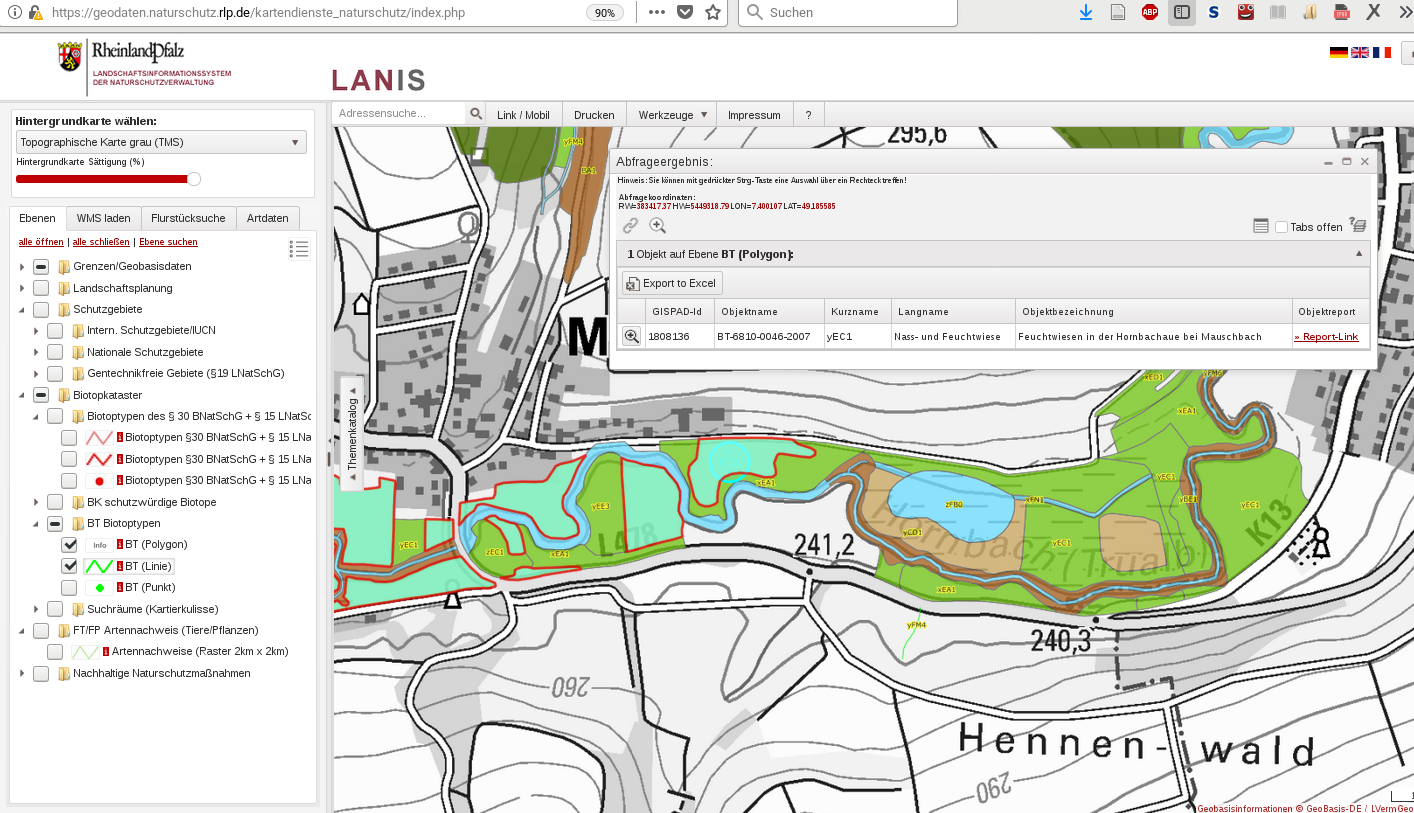Open the WMS laden tab

(103, 218)
